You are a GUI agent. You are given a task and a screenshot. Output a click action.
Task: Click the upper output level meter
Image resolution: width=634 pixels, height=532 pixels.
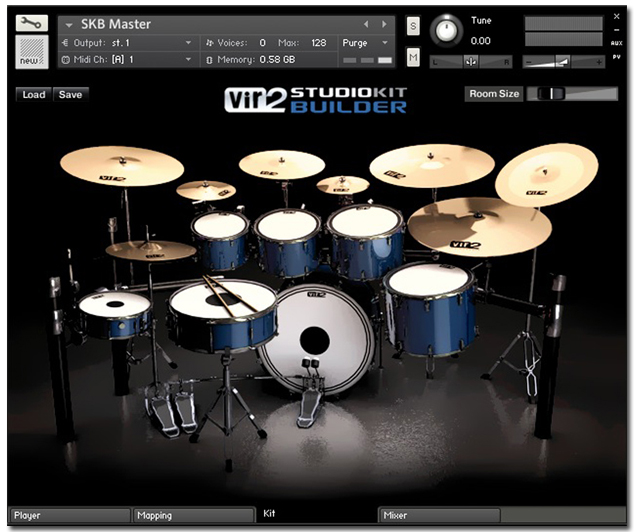[x=564, y=23]
